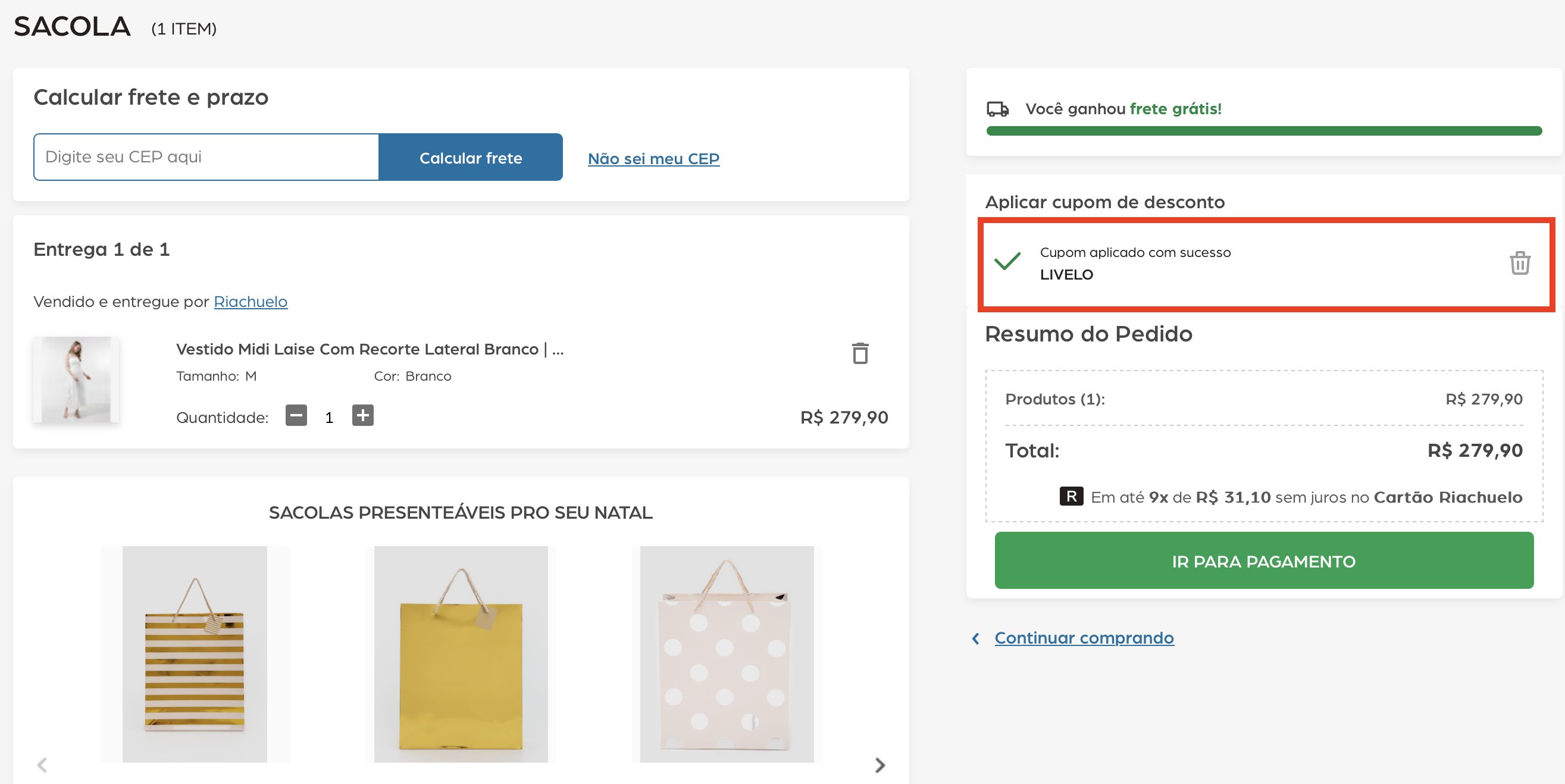Click the frete grátis text
Screen dimensions: 1565x784
point(1176,109)
